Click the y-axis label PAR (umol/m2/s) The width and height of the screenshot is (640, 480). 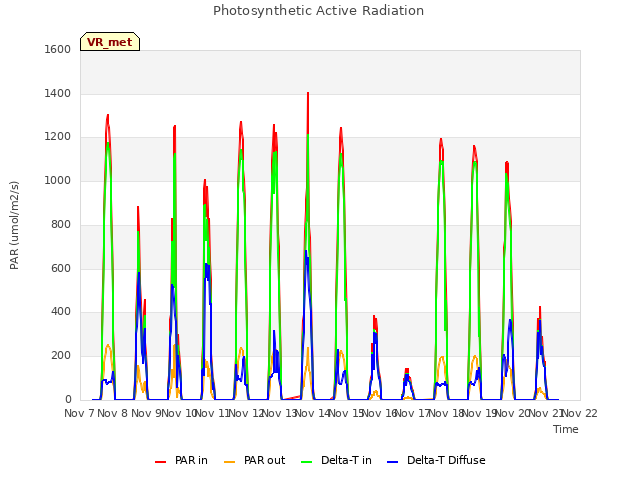14,225
